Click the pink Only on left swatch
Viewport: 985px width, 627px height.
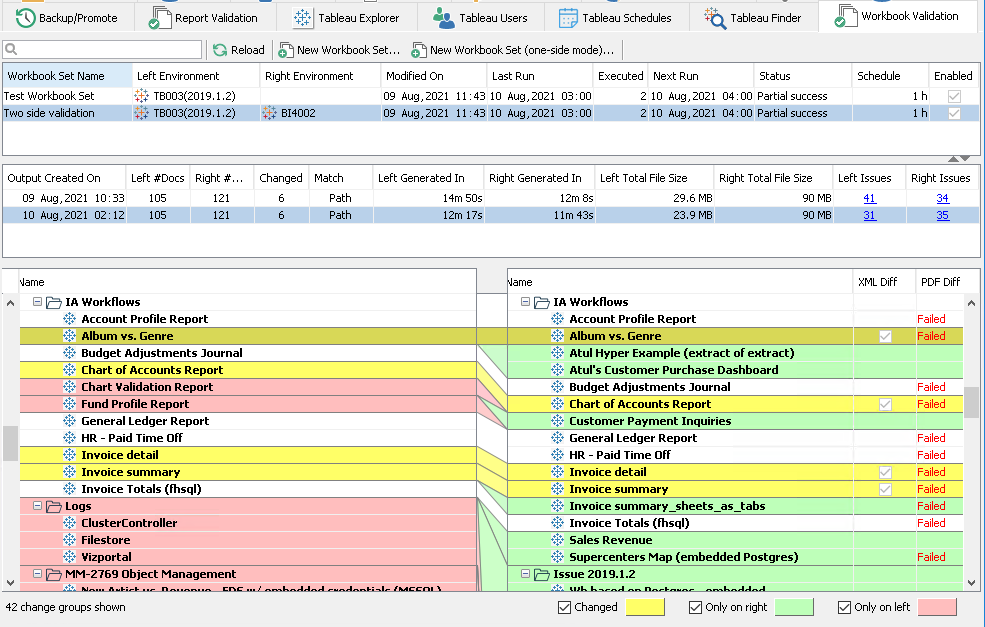point(937,607)
